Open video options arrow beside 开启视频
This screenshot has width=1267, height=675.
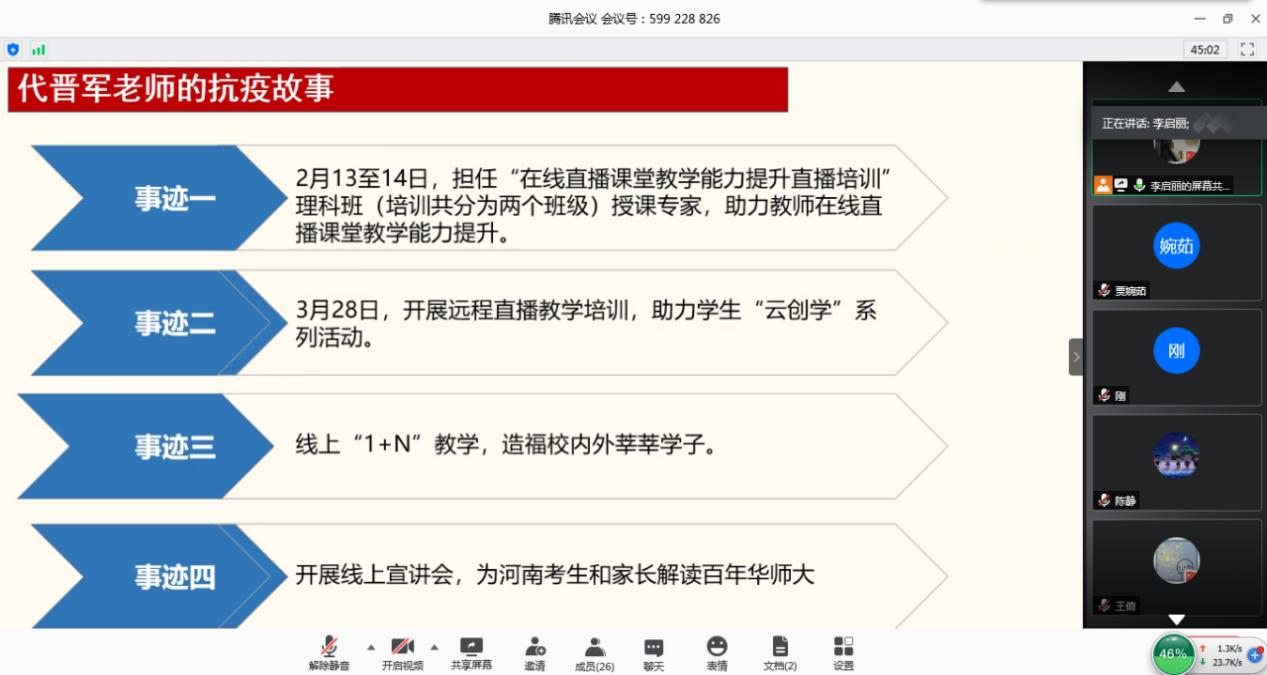tap(434, 646)
